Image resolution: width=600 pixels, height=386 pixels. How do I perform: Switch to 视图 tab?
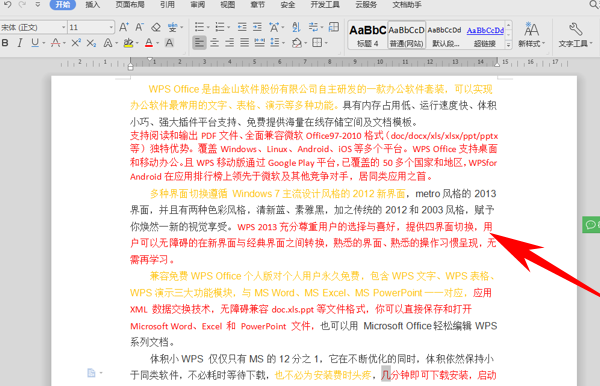click(x=228, y=5)
